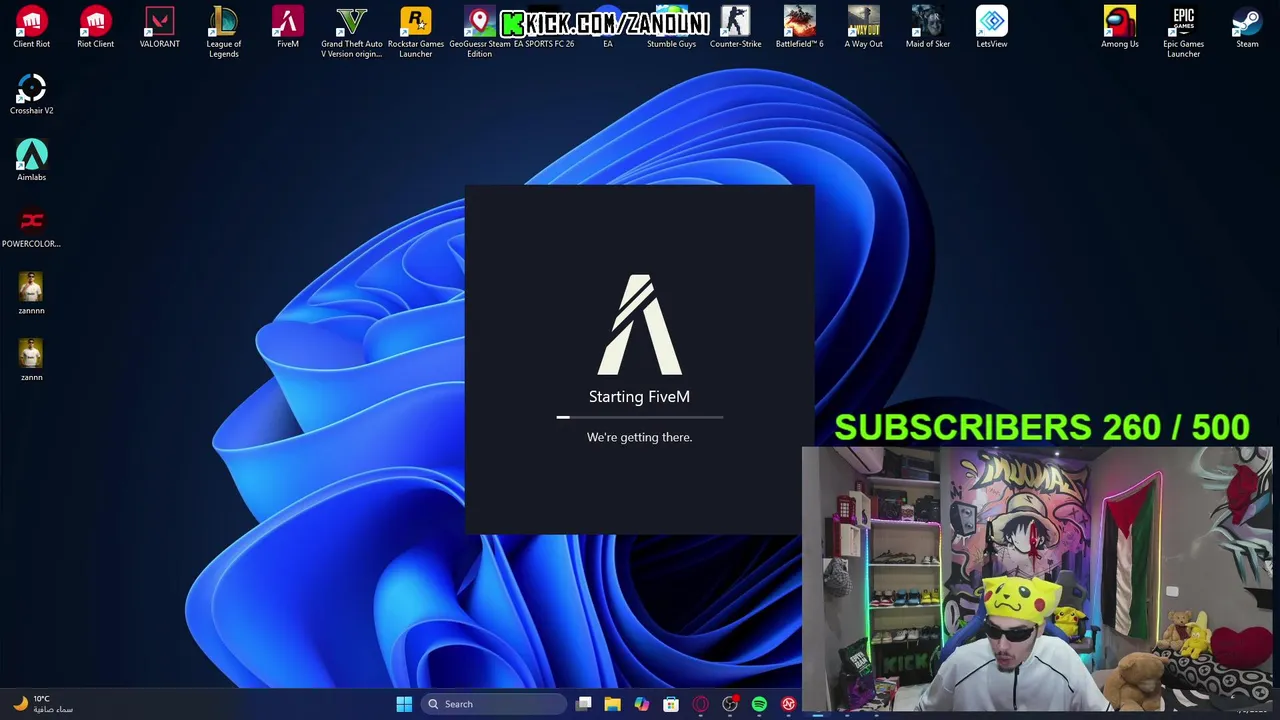Launch Among Us from the desktop
This screenshot has width=1280, height=720.
click(x=1119, y=27)
